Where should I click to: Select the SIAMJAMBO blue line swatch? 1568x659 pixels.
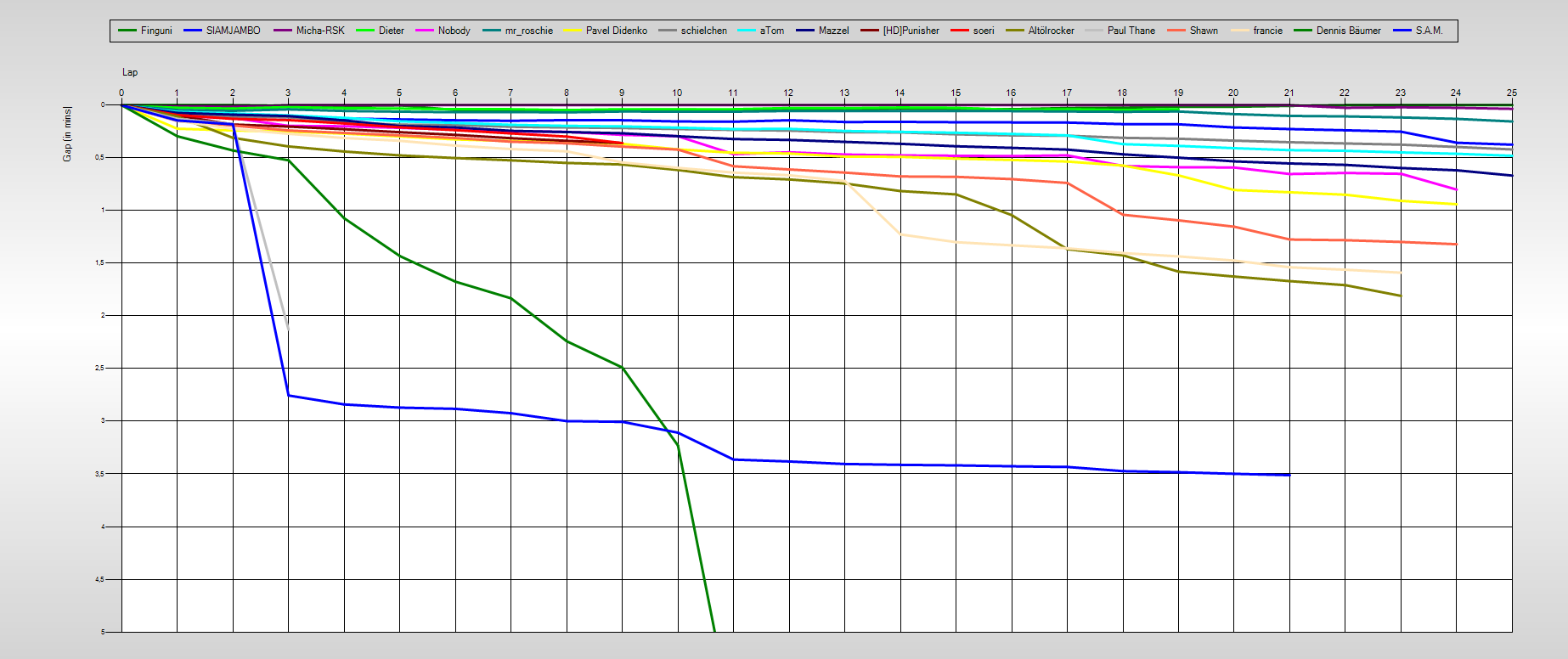193,31
